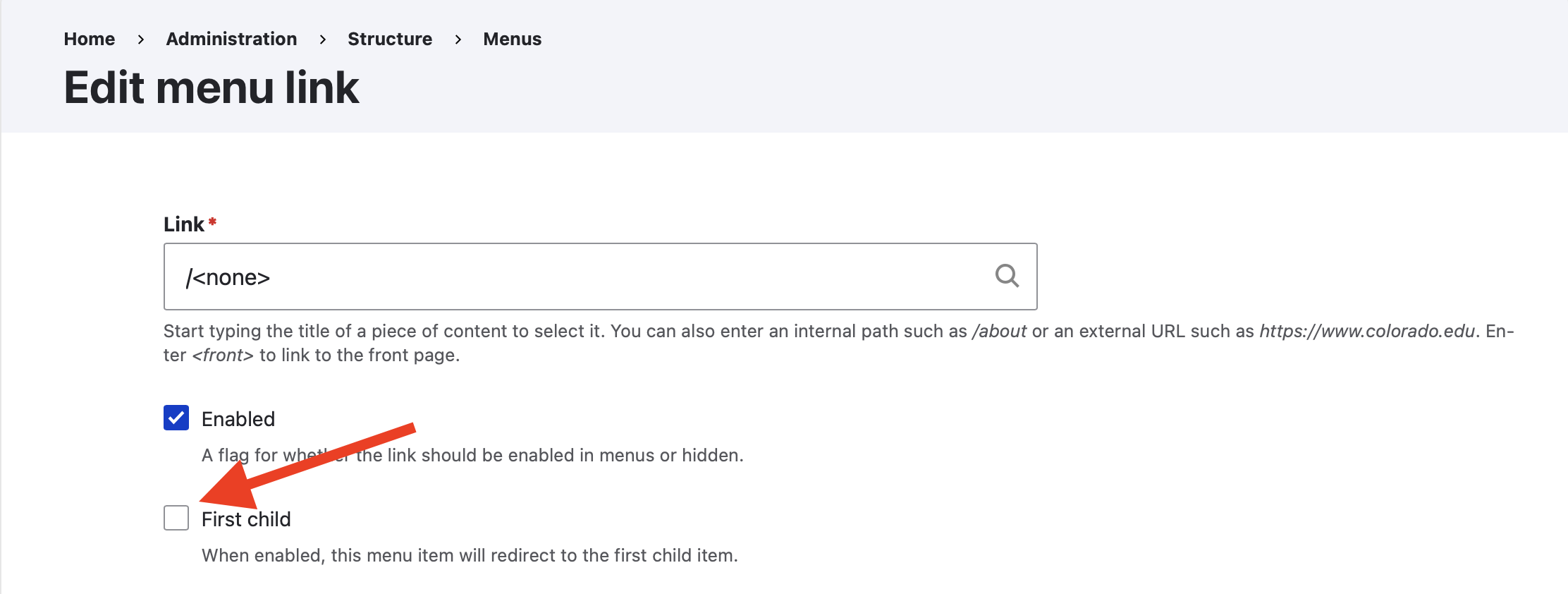Open the Administration breadcrumb link
The height and width of the screenshot is (594, 1568).
pos(231,39)
